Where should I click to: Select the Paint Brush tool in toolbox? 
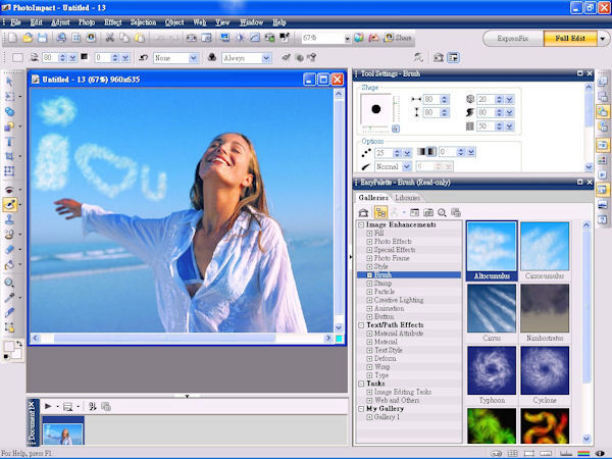(x=10, y=203)
